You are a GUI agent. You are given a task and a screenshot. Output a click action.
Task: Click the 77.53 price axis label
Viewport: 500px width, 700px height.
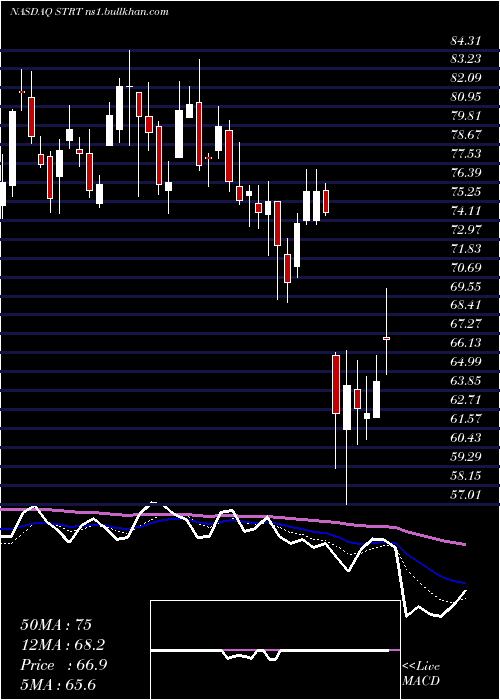[466, 154]
